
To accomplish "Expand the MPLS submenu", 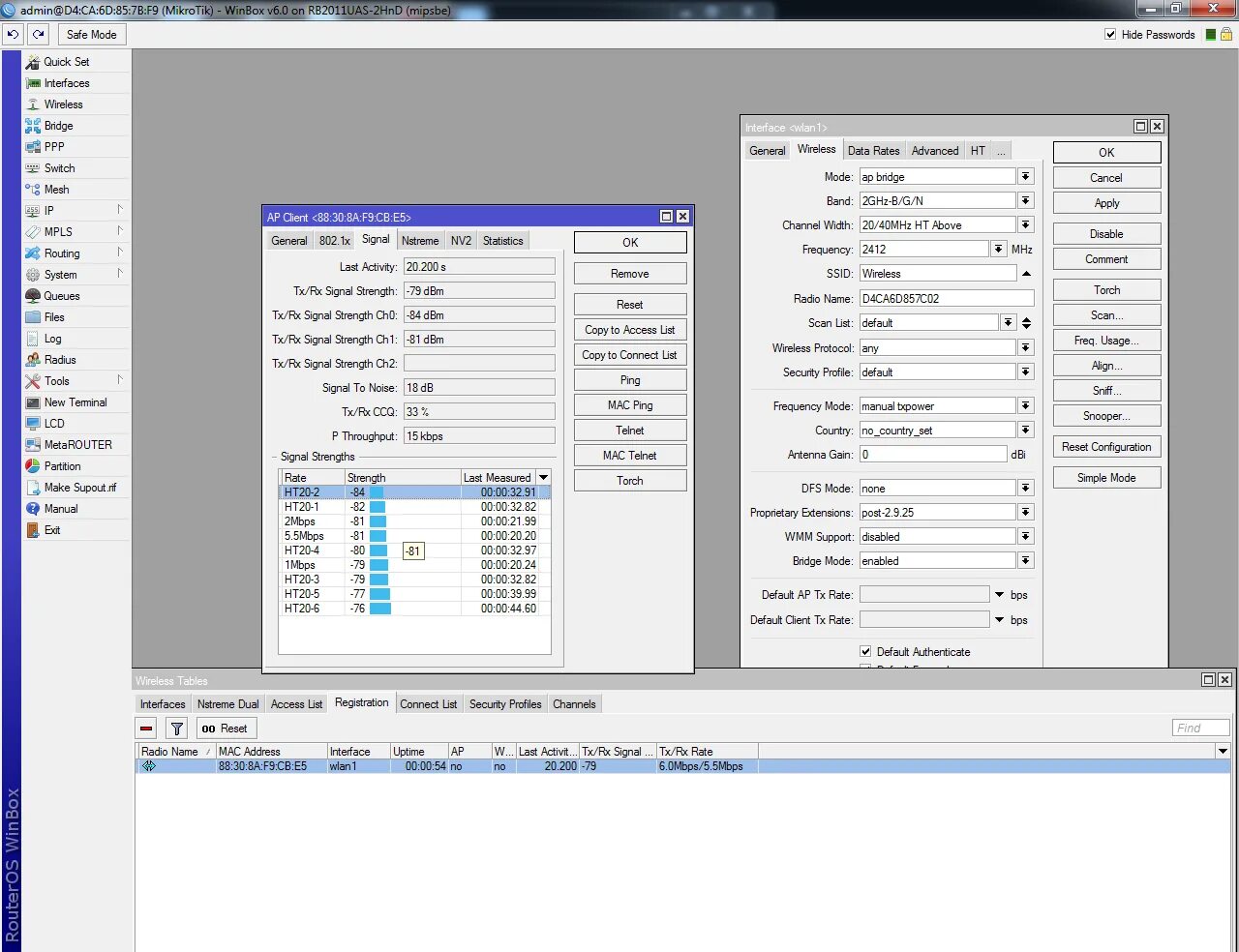I will pos(120,230).
